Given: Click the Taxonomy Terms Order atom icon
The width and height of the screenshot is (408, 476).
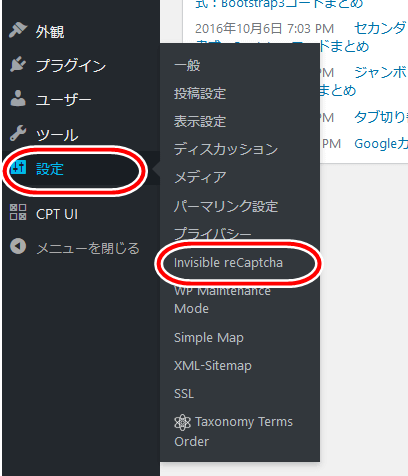Looking at the screenshot, I should click(182, 422).
